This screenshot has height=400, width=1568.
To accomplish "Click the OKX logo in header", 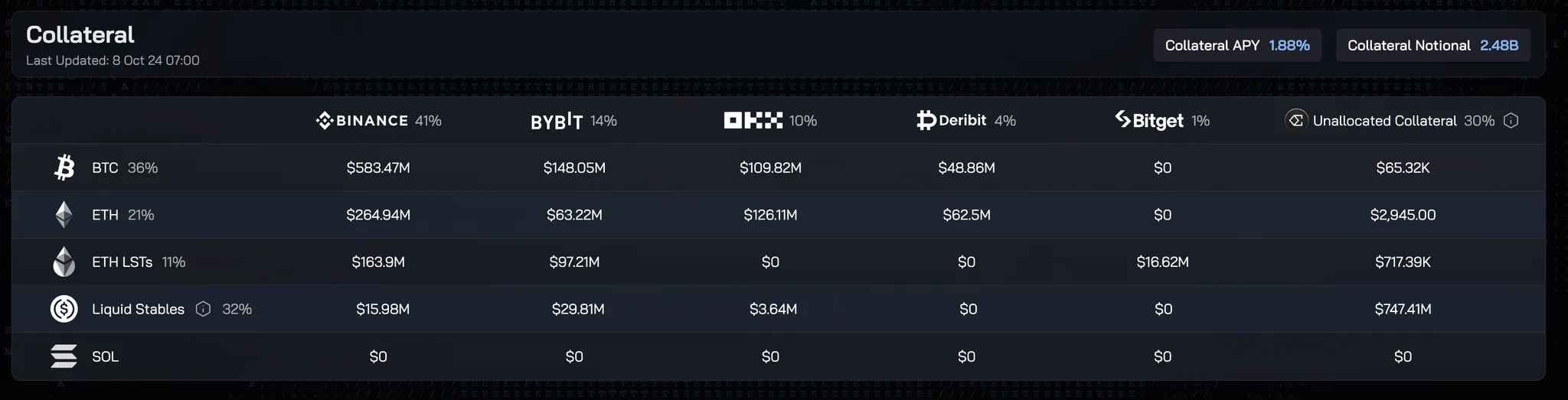I will [x=753, y=120].
